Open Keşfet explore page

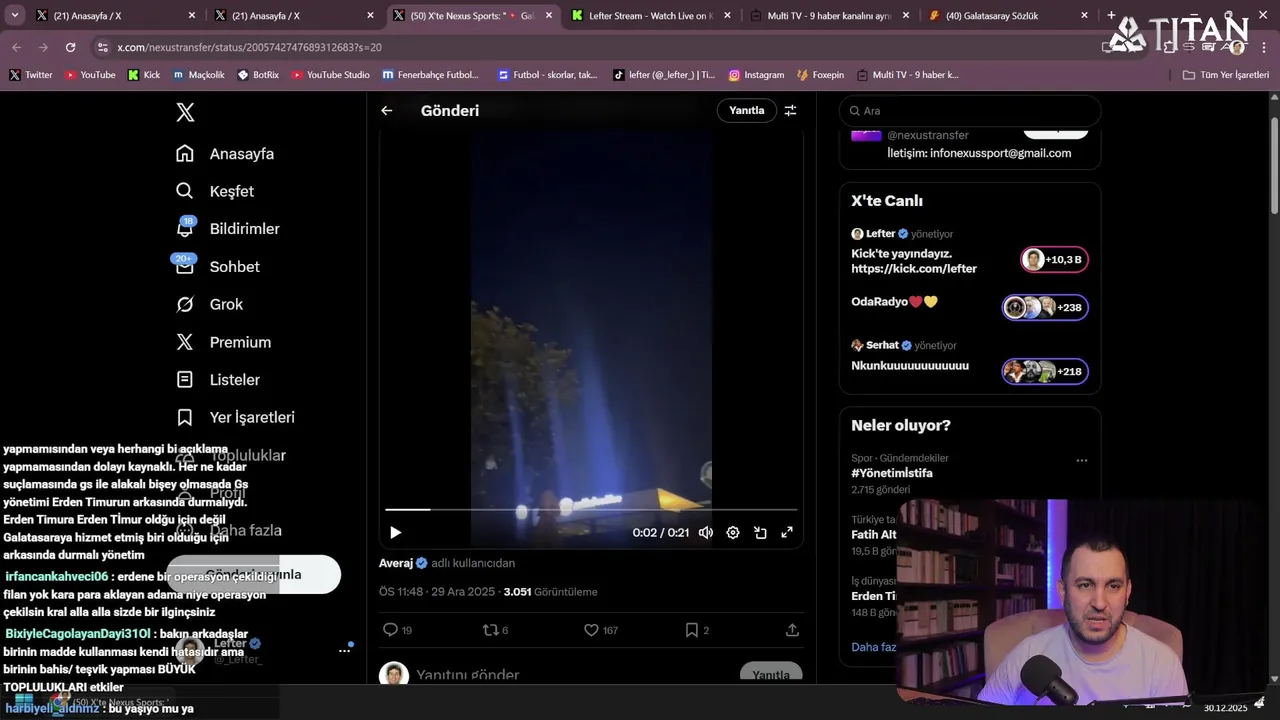[215, 191]
